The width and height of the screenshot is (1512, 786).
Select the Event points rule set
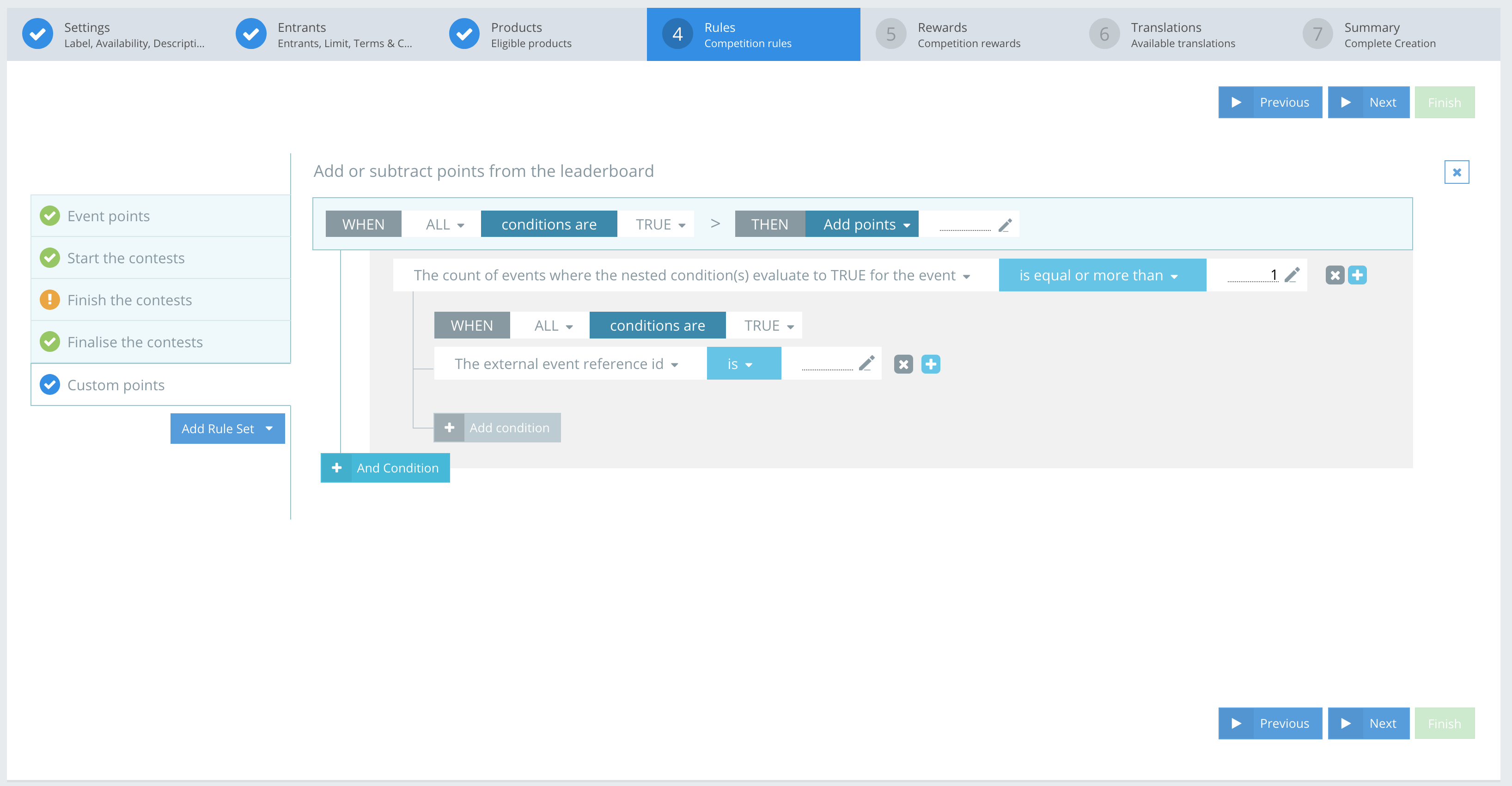pos(109,216)
